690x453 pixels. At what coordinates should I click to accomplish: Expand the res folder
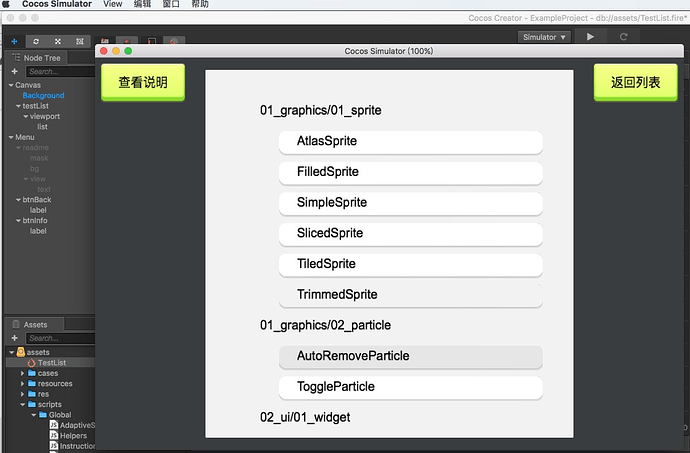[22, 394]
